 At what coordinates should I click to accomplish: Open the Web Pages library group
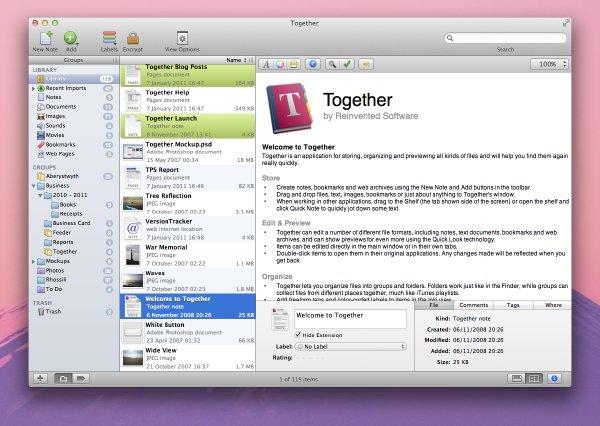click(74, 154)
